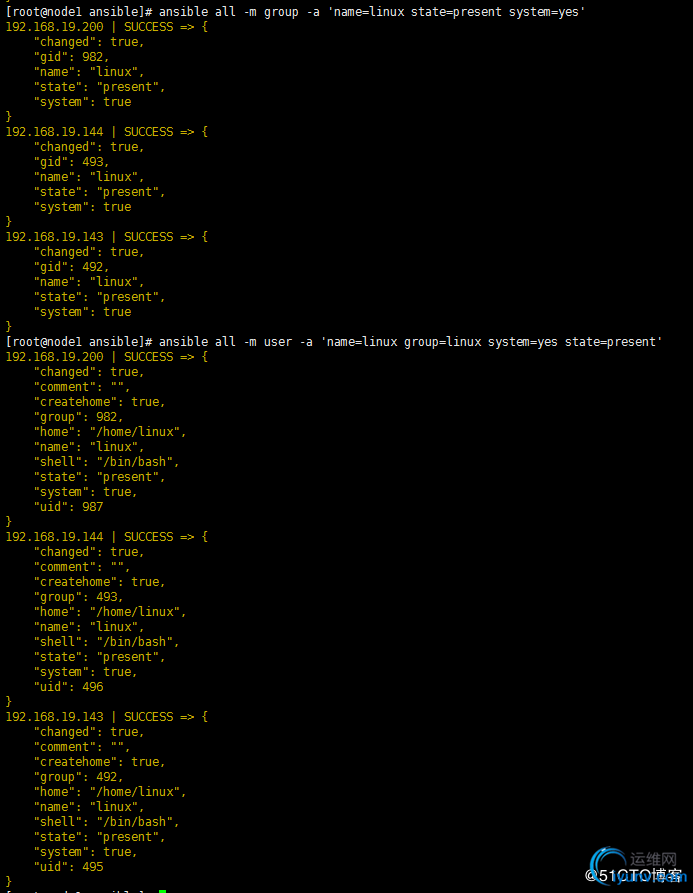
Task: Click the "uid": 495 output line
Action: click(68, 867)
